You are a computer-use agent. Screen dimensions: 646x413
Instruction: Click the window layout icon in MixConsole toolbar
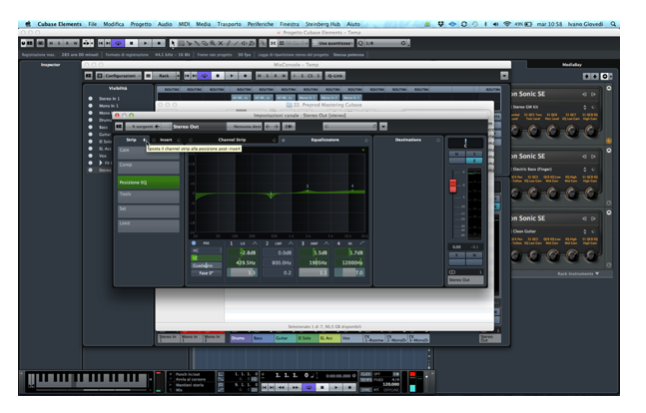tap(89, 76)
